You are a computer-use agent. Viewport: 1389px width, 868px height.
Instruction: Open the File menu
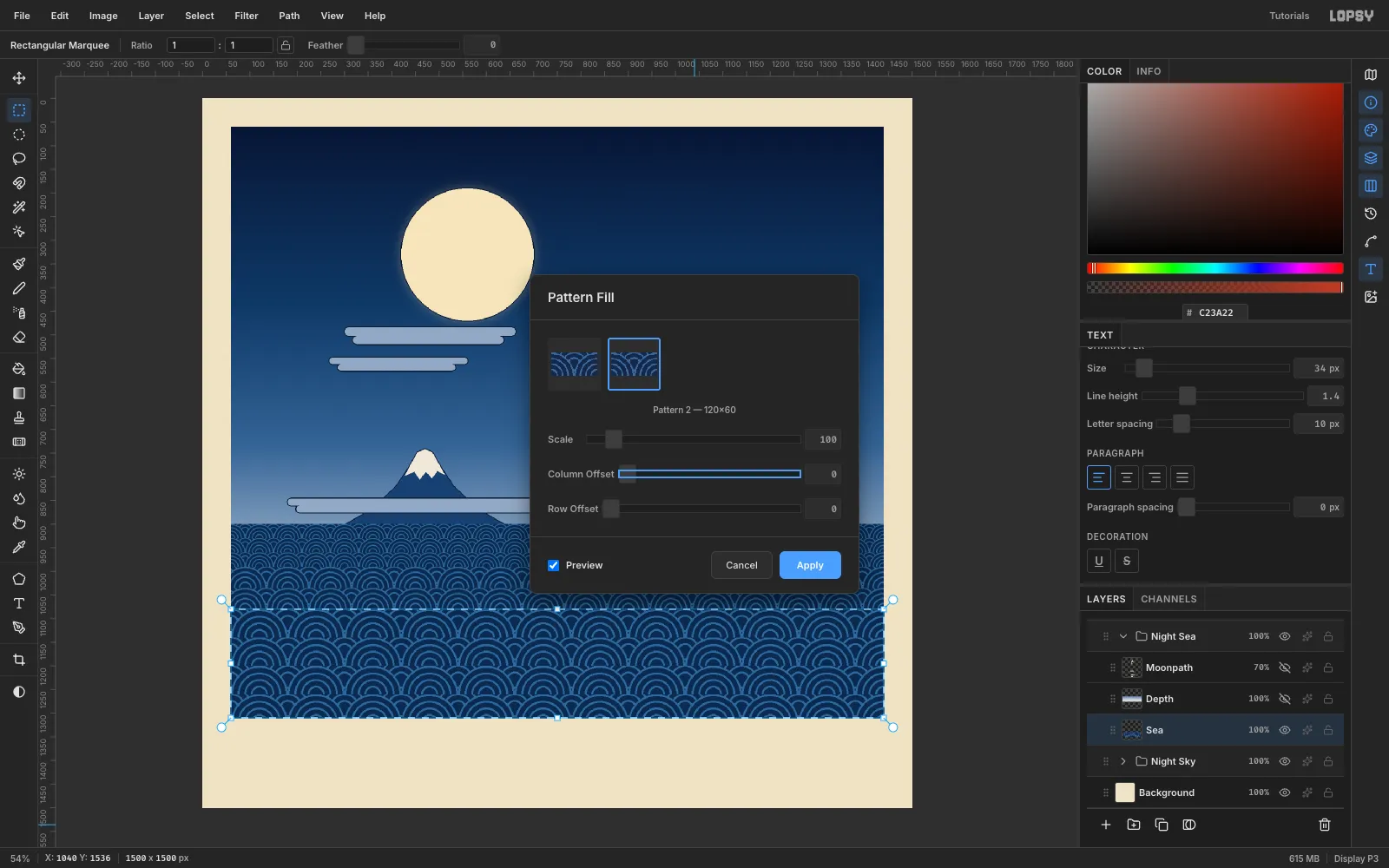click(22, 16)
